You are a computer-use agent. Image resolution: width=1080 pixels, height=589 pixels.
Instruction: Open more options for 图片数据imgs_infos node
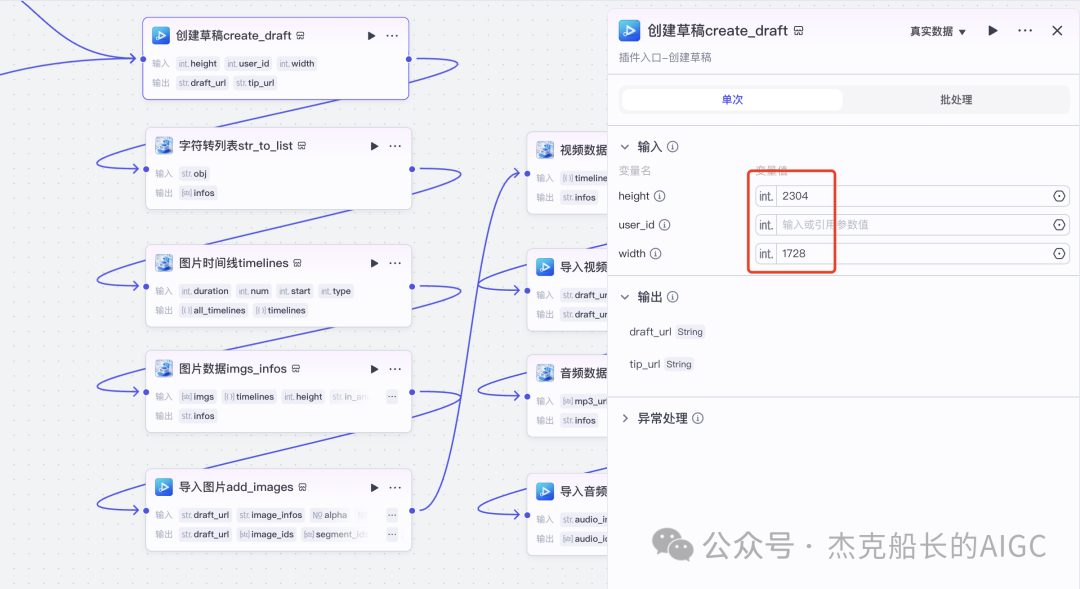pos(395,369)
